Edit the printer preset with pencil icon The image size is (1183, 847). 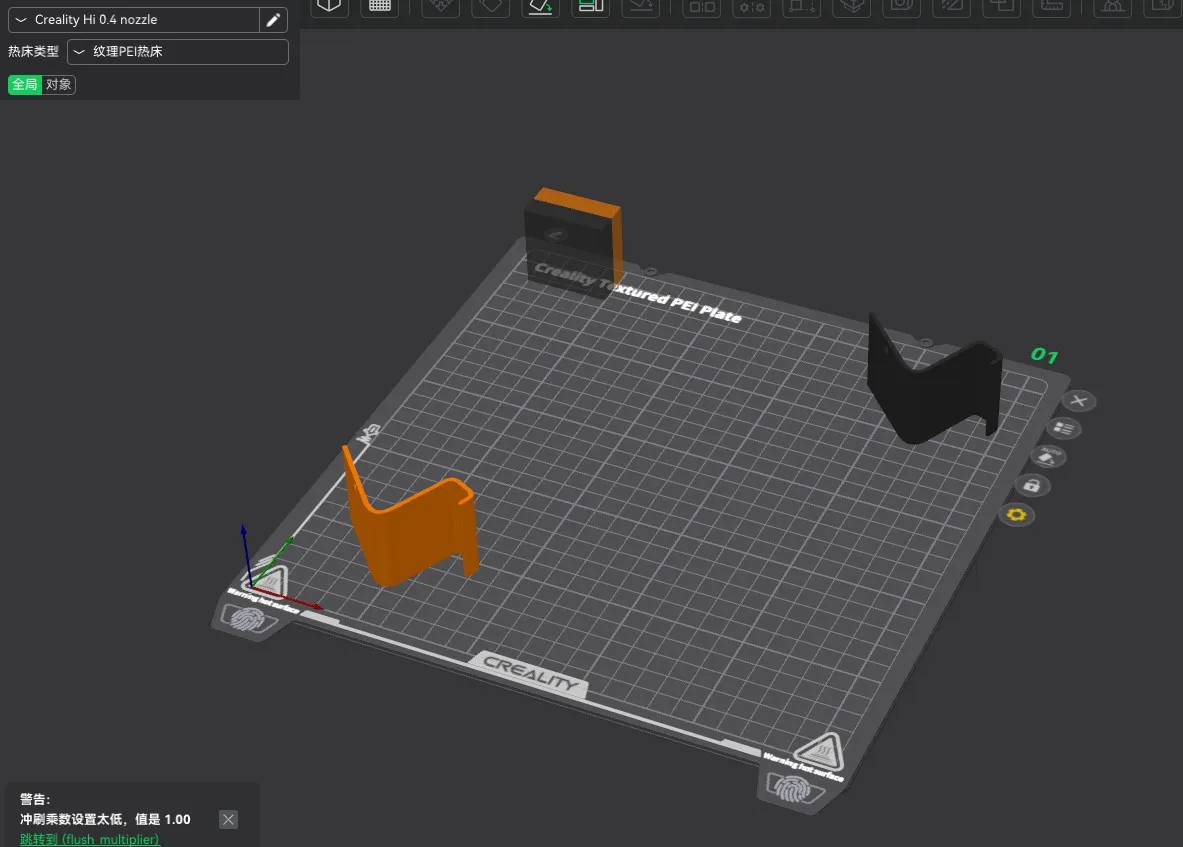273,20
